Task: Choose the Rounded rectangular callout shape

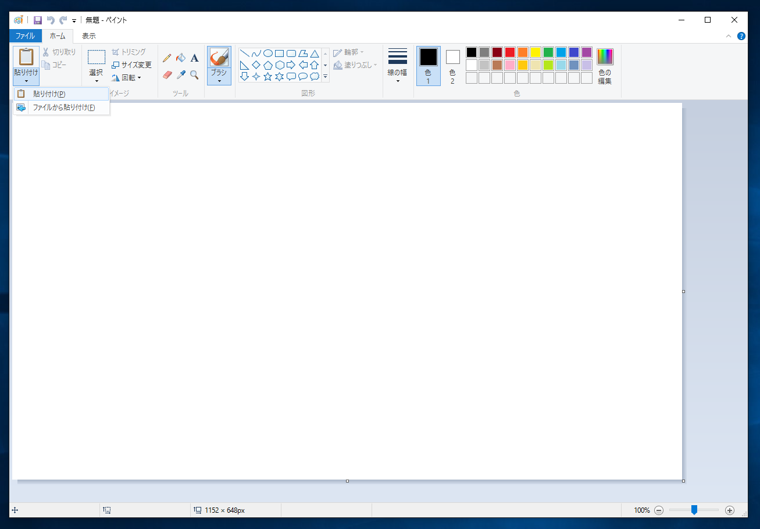Action: point(291,77)
